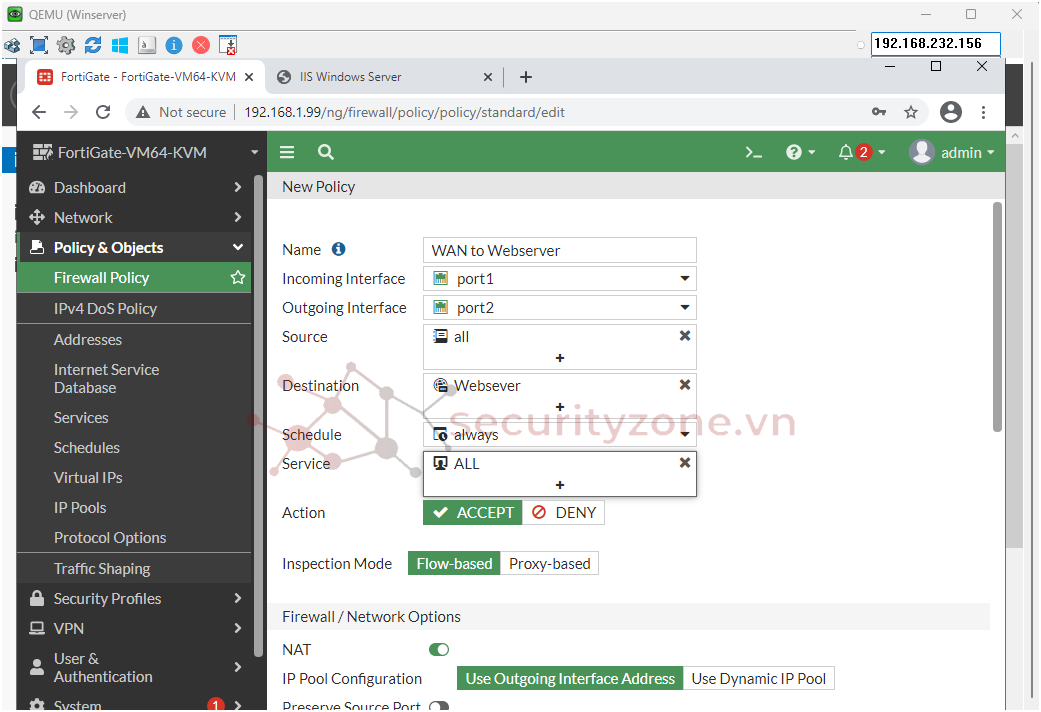Click the policy Name input field
Image resolution: width=1041 pixels, height=712 pixels.
pyautogui.click(x=559, y=250)
